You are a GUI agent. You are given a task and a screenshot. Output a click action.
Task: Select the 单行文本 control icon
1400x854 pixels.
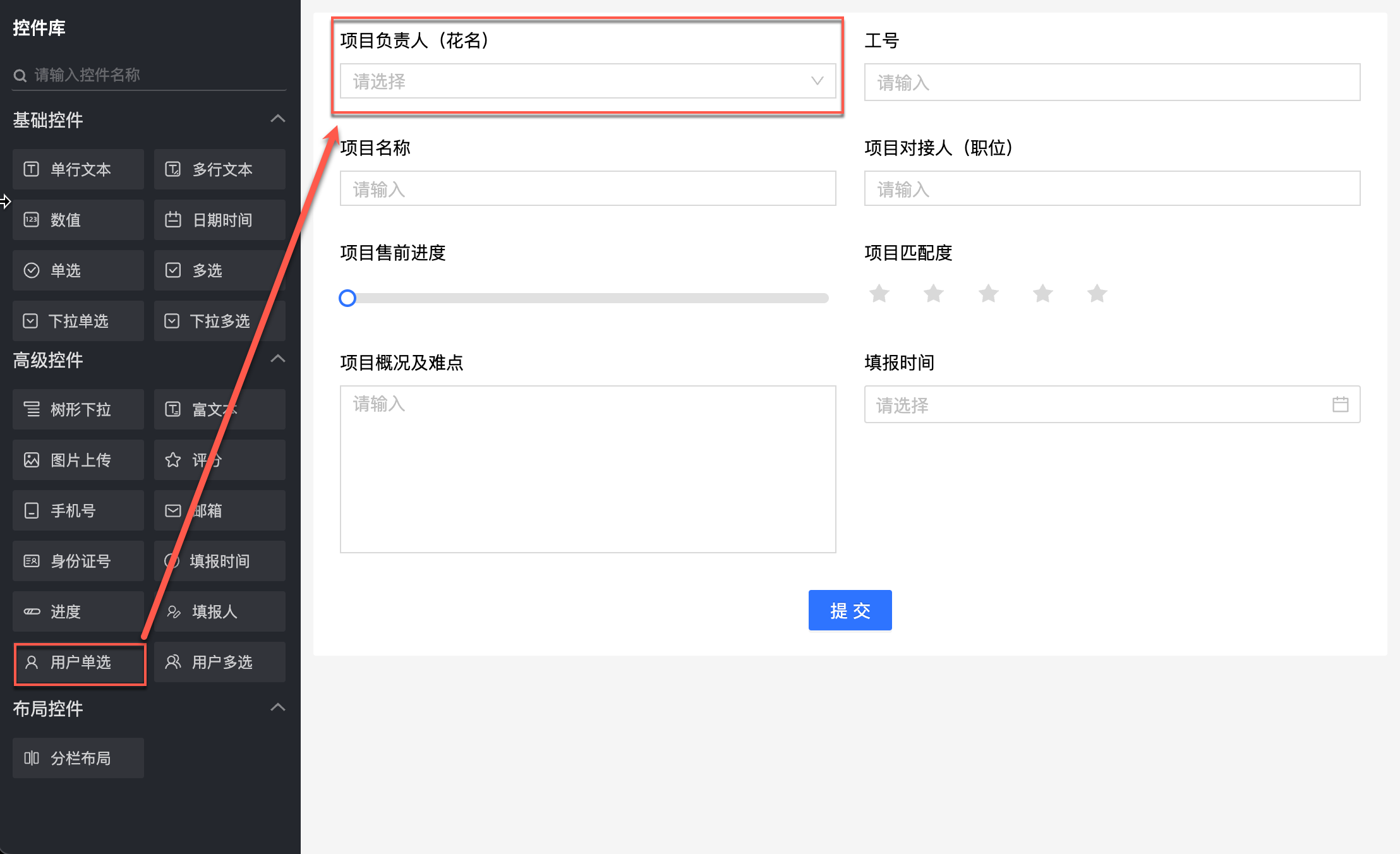tap(32, 169)
